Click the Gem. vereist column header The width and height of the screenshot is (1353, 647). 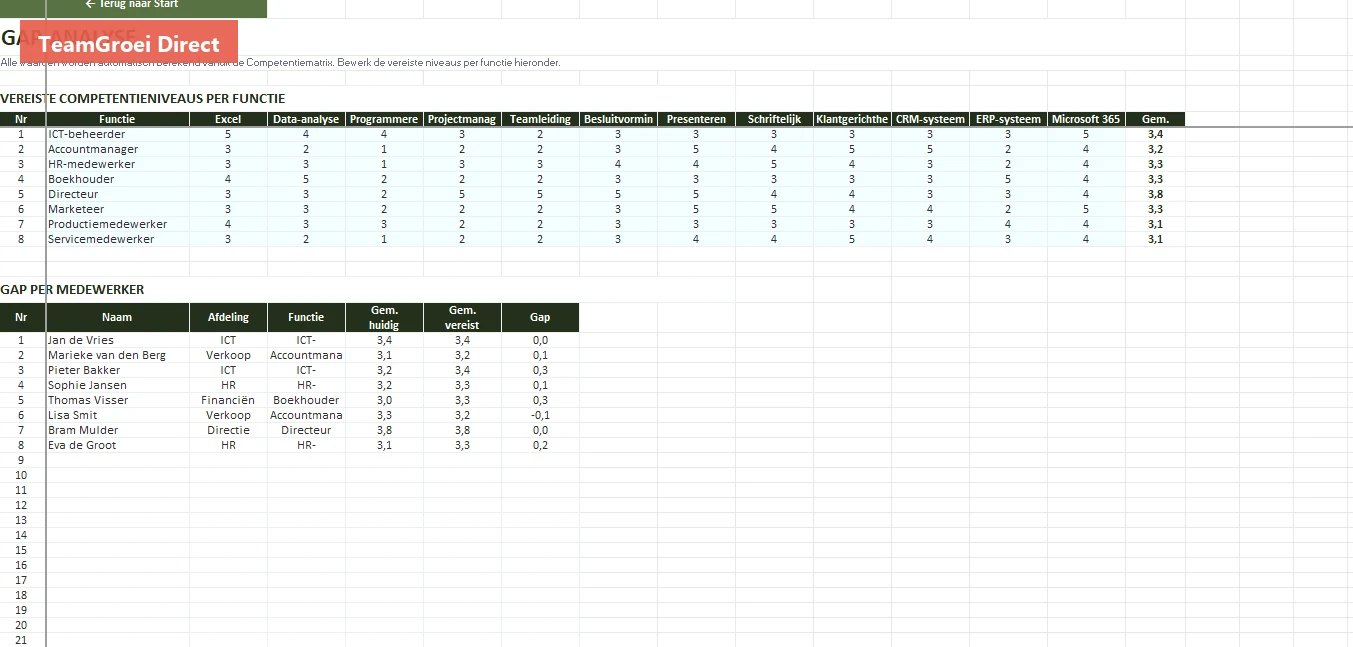(462, 317)
